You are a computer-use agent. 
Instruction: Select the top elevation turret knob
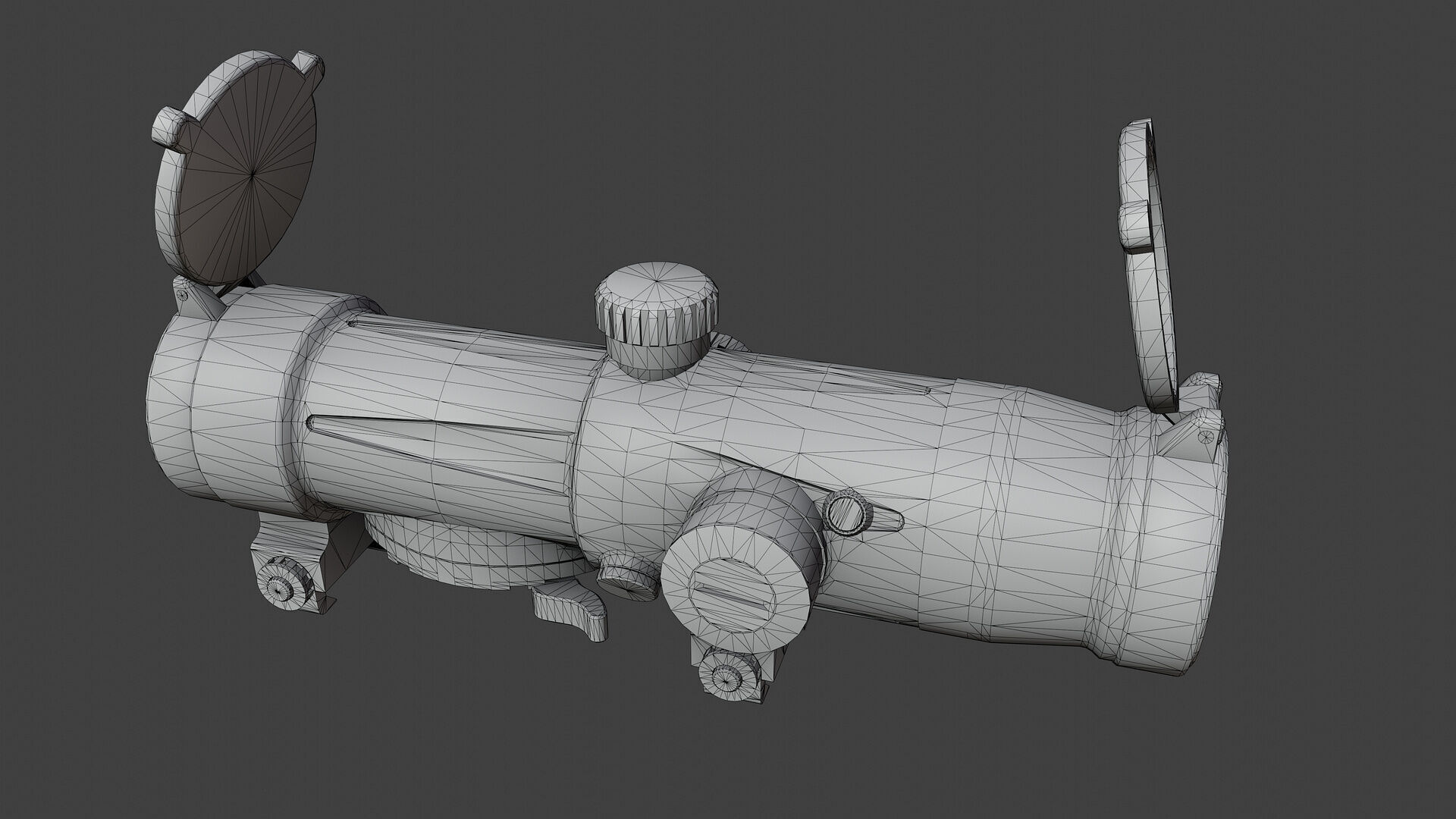656,321
